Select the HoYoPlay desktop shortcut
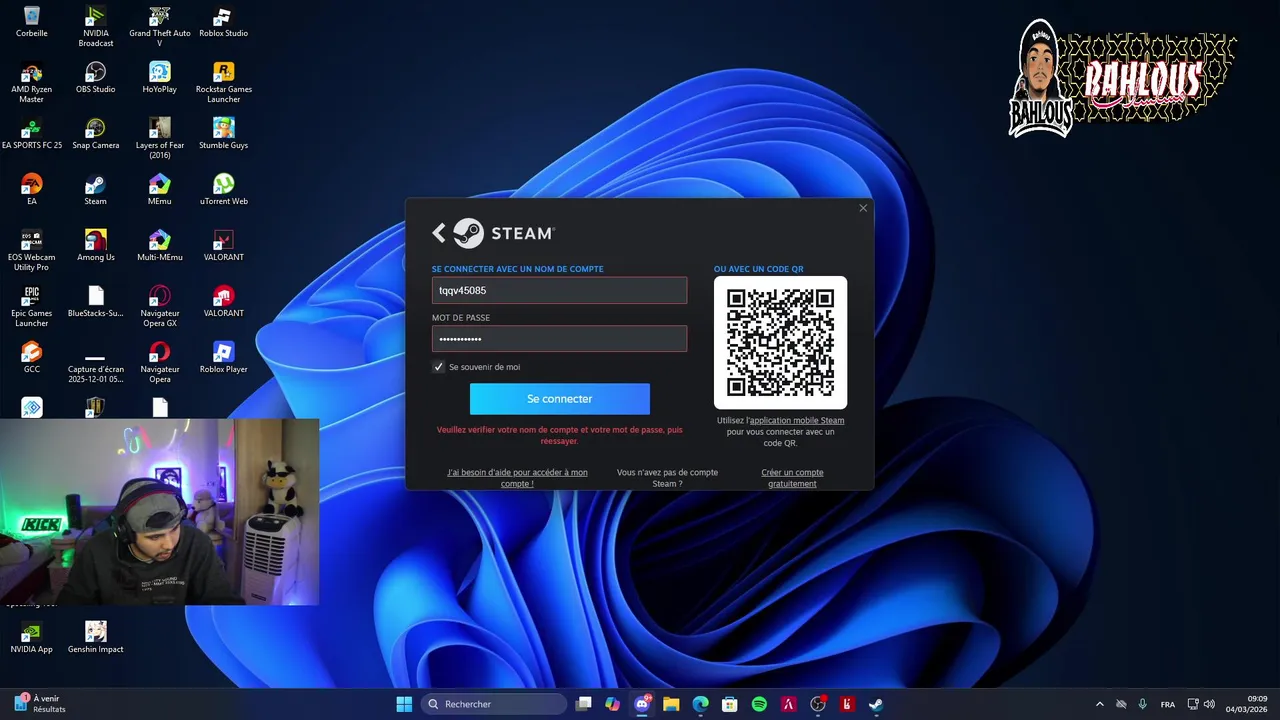This screenshot has height=720, width=1280. (x=160, y=78)
